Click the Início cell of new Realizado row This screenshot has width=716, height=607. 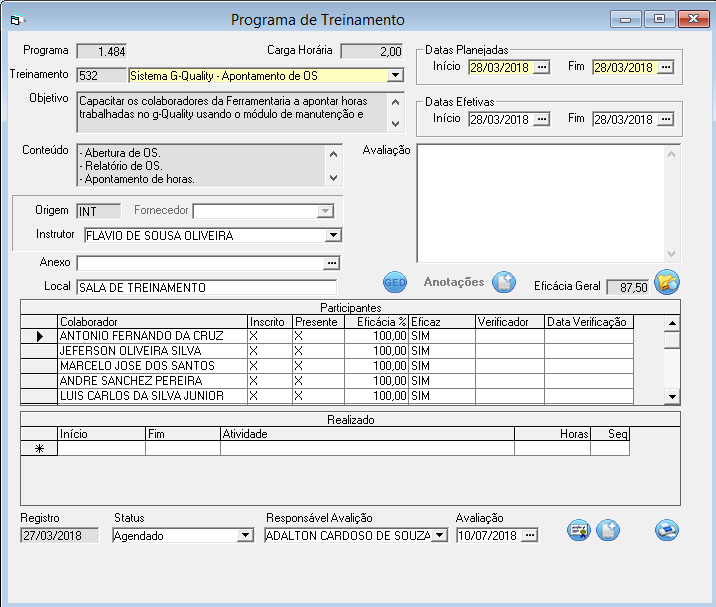[x=101, y=449]
